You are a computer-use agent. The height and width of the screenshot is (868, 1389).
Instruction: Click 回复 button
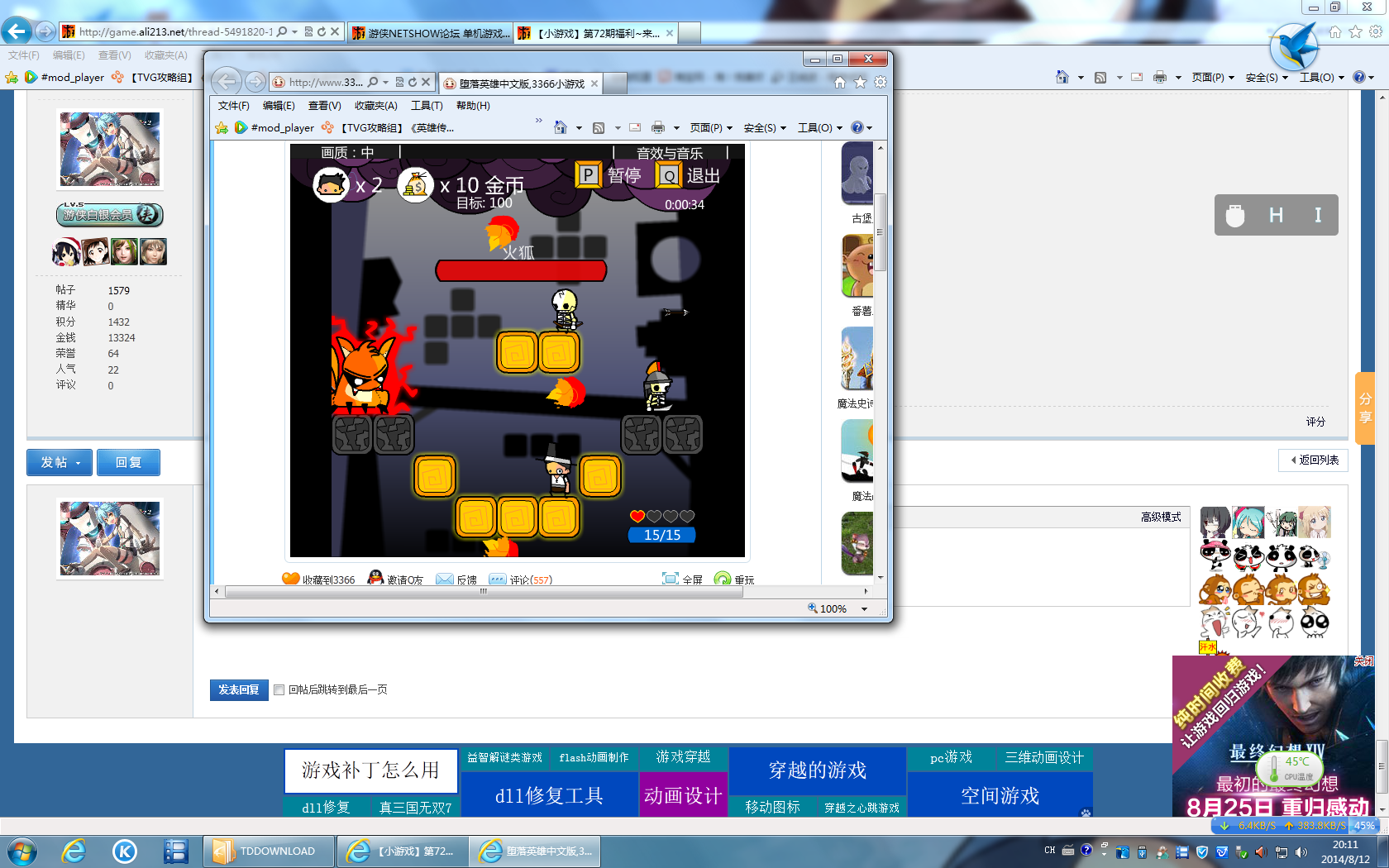[x=128, y=462]
